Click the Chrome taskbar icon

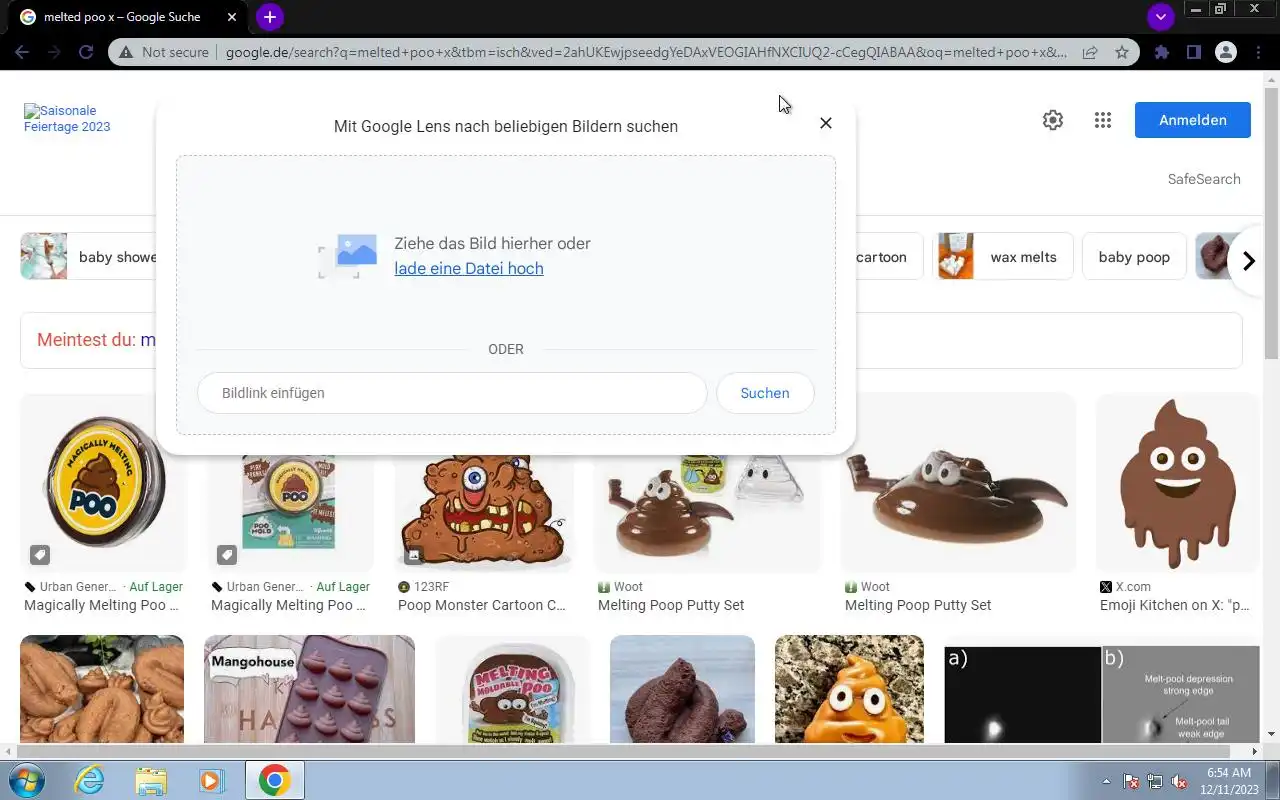pos(275,780)
